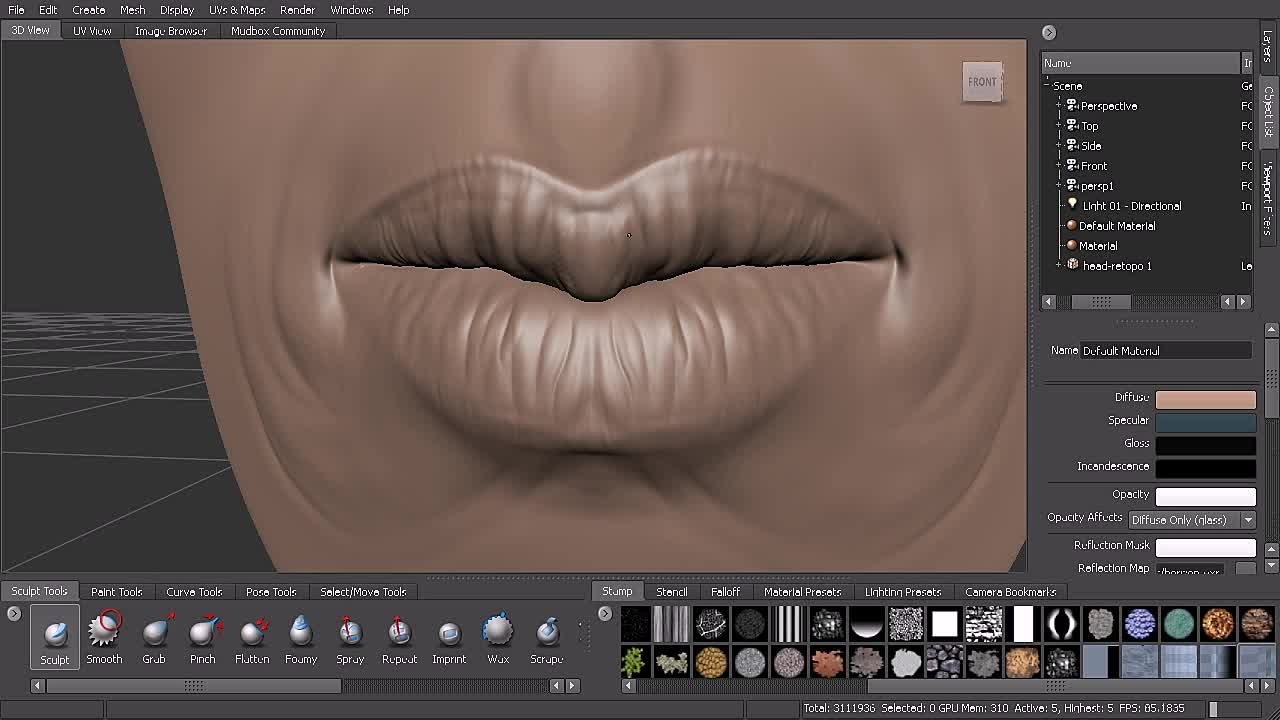Screen dimensions: 1280x720
Task: Switch to the Paint Tools tab
Action: 116,591
